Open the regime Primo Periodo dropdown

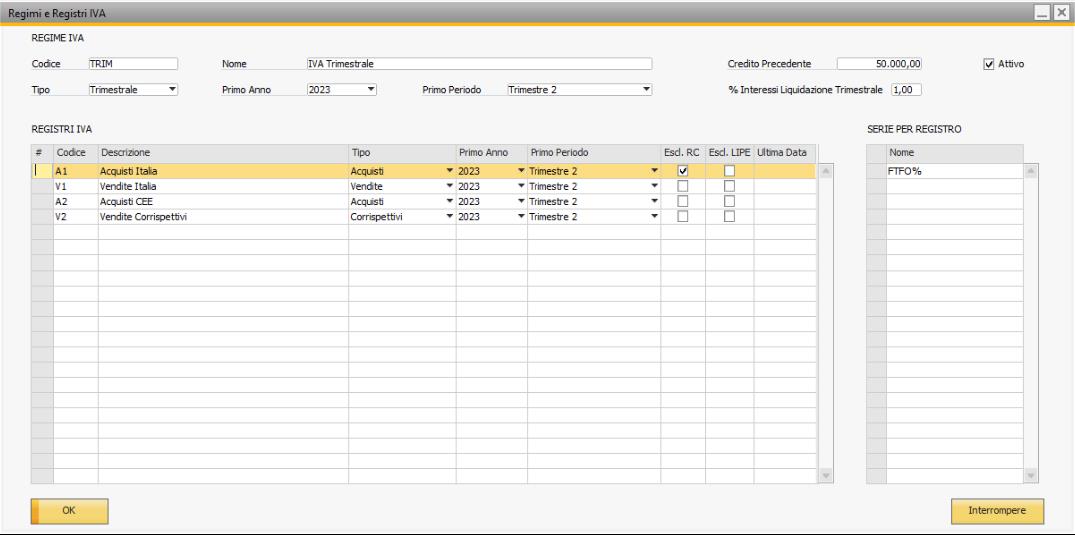(x=646, y=89)
